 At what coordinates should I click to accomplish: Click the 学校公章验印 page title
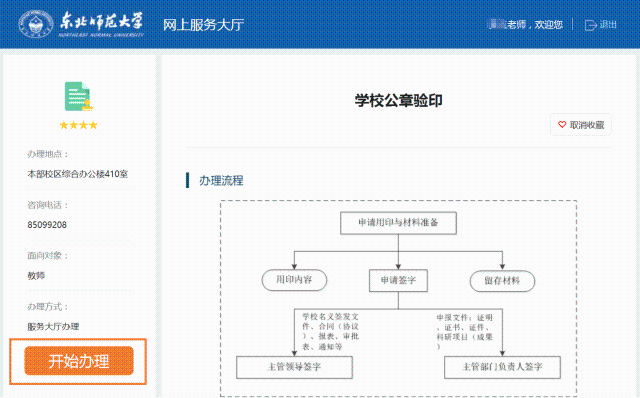click(398, 100)
